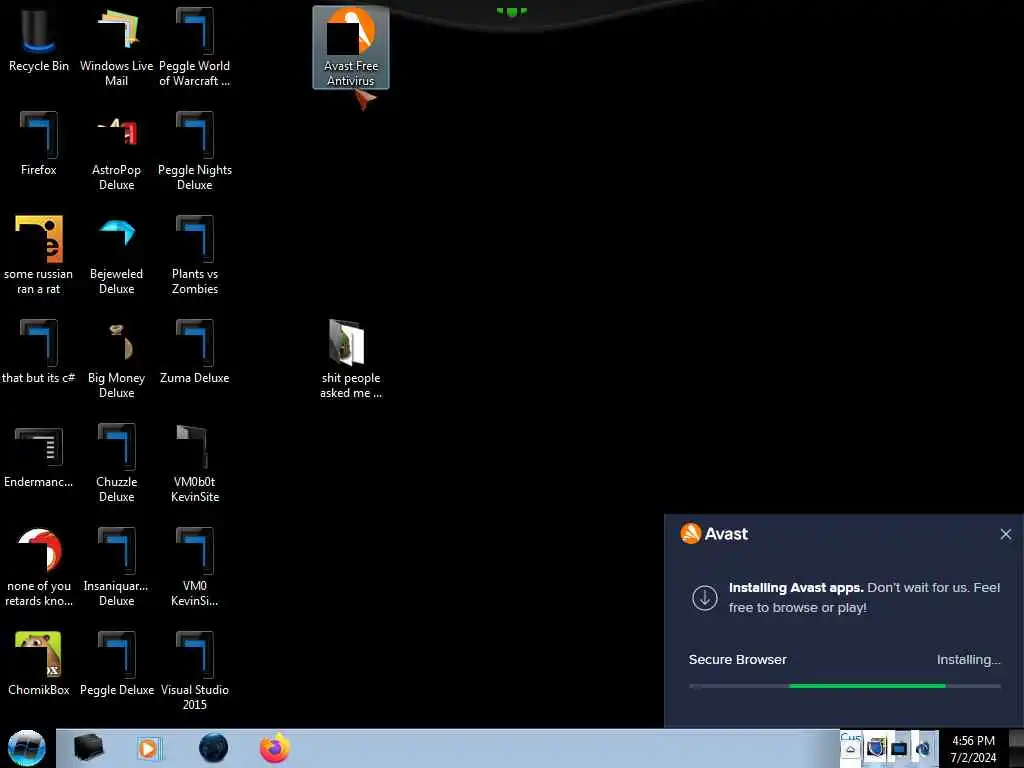Open AstroPop Deluxe shortcut

[x=116, y=151]
